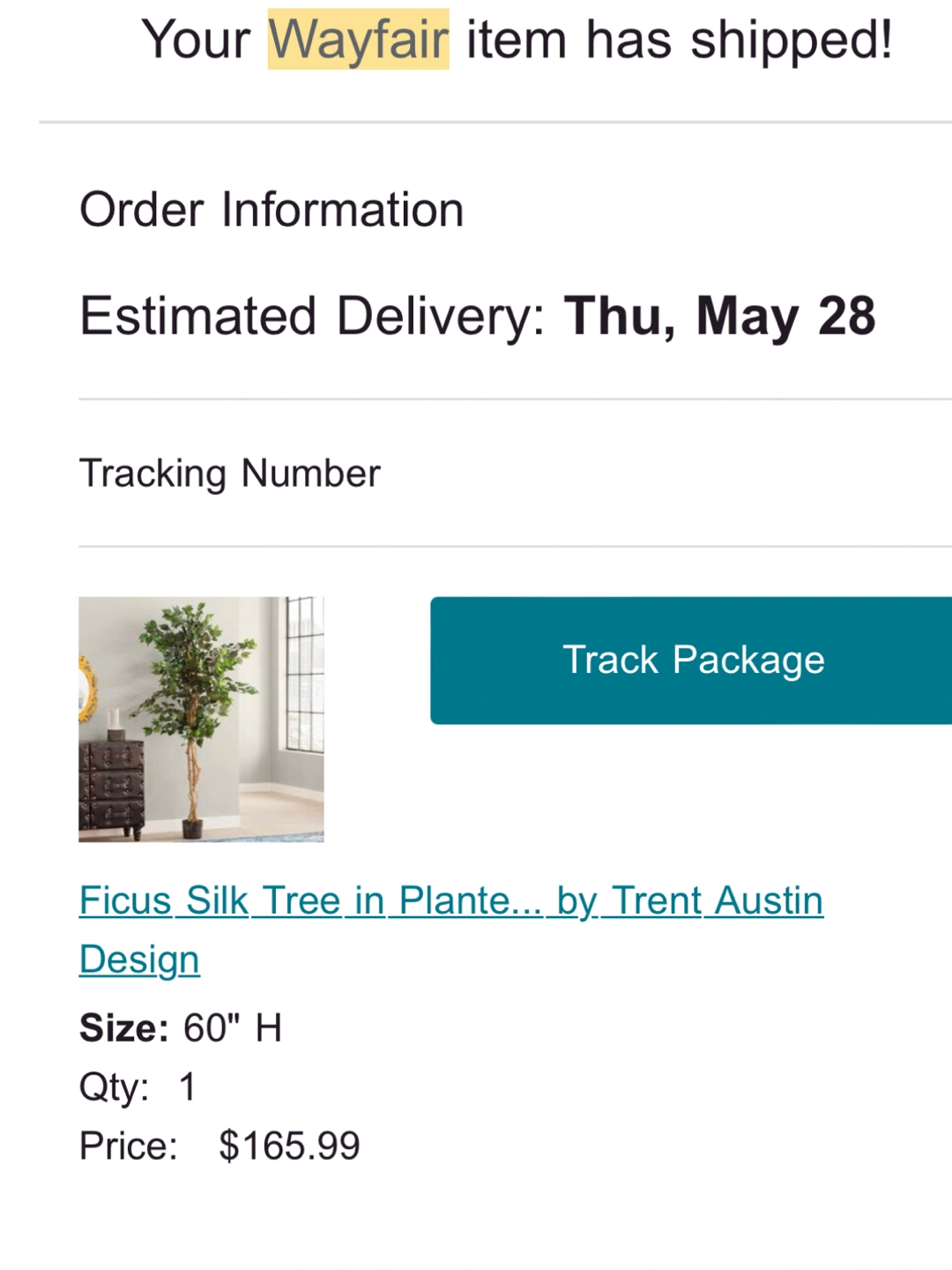952x1270 pixels.
Task: Open the ficus tree product thumbnail
Action: point(201,720)
